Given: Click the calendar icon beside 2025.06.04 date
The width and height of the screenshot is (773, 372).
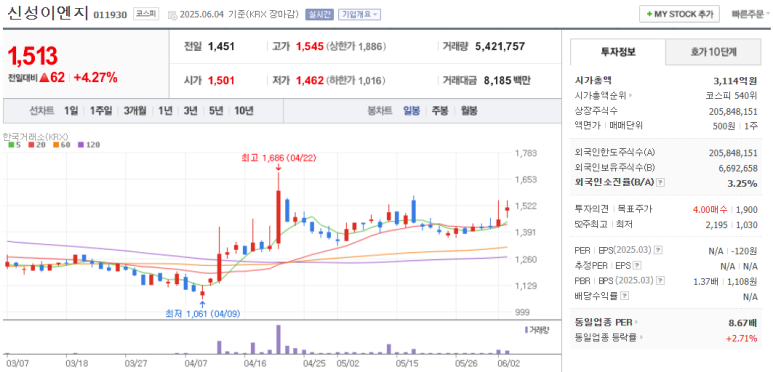Looking at the screenshot, I should coord(172,15).
